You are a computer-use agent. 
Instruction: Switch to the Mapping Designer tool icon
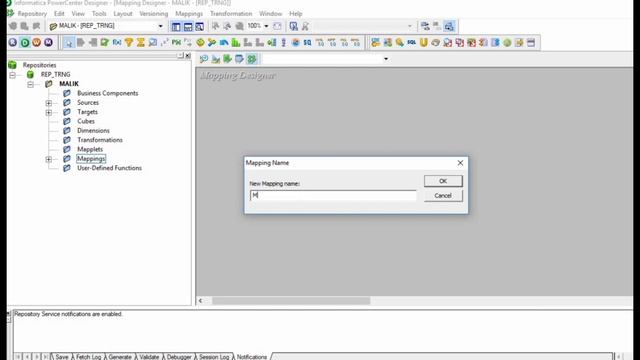pyautogui.click(x=251, y=59)
